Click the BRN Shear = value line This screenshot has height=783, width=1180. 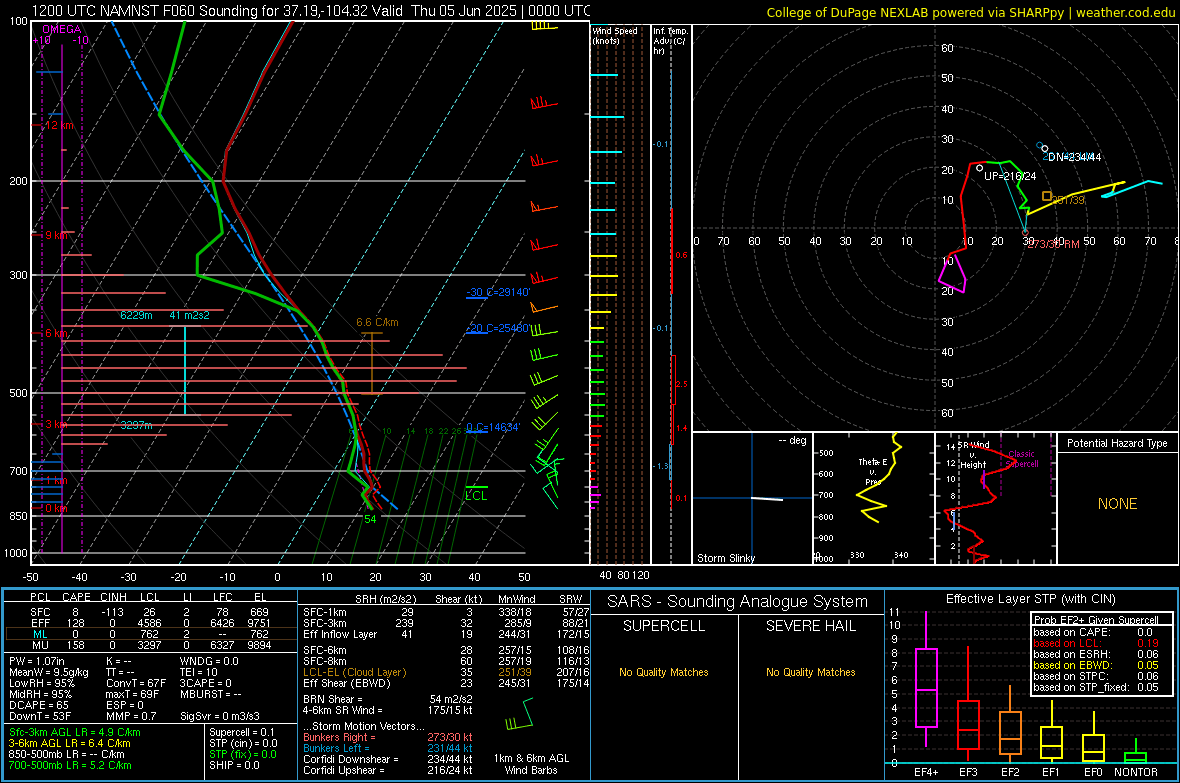tap(388, 699)
